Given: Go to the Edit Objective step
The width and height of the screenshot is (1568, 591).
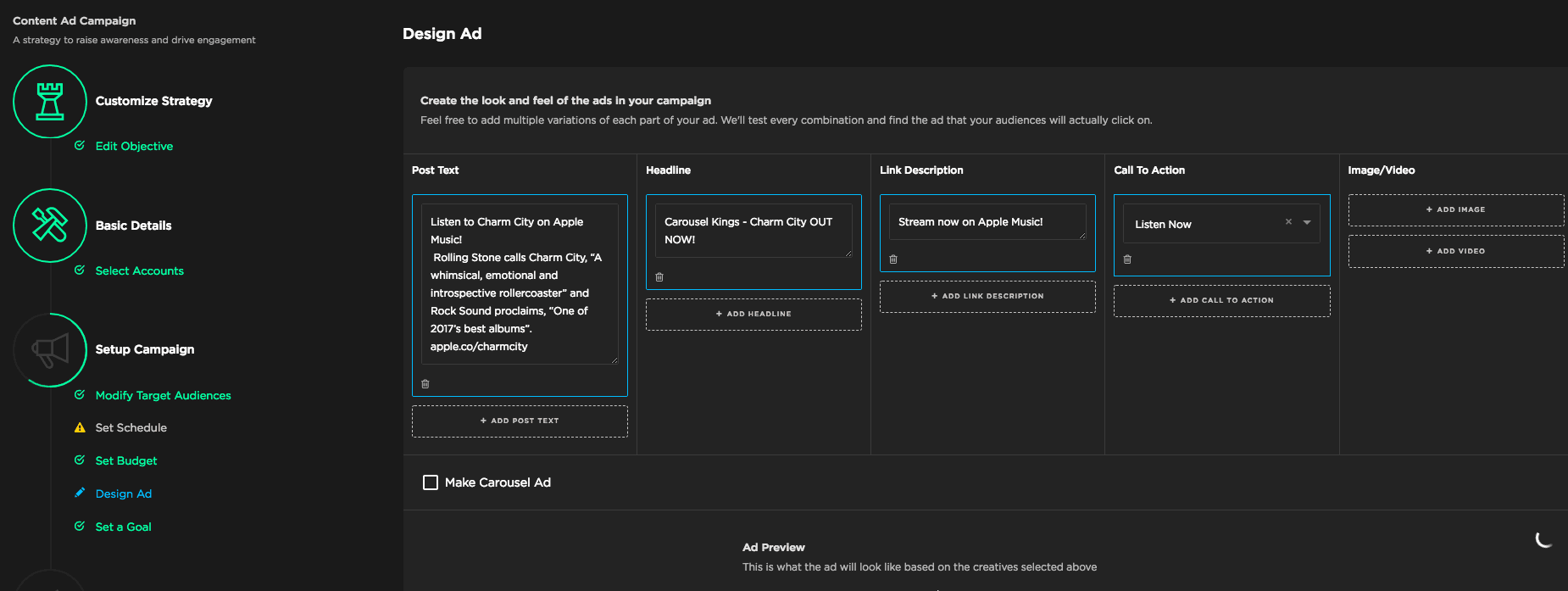Looking at the screenshot, I should click(134, 146).
